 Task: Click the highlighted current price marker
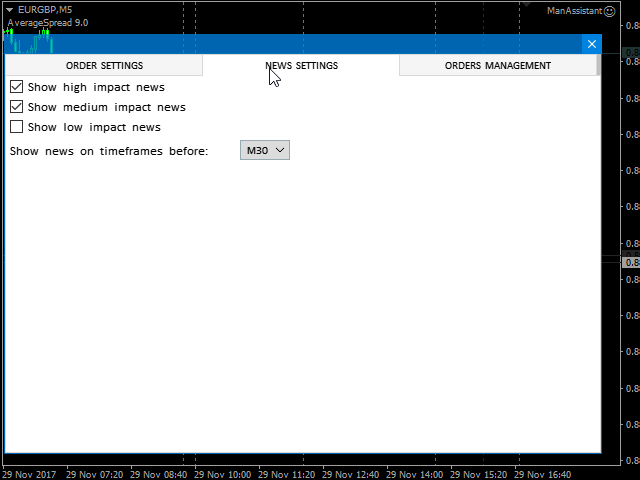point(631,262)
